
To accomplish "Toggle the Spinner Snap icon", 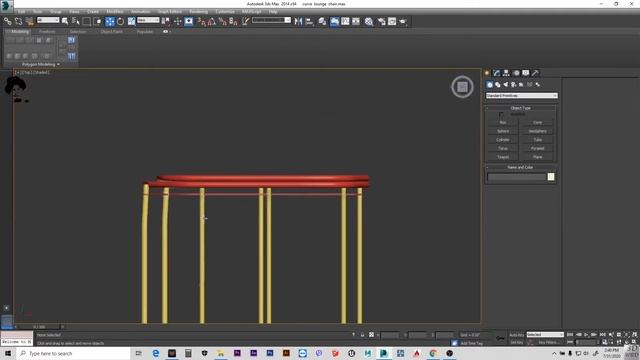I will [233, 21].
